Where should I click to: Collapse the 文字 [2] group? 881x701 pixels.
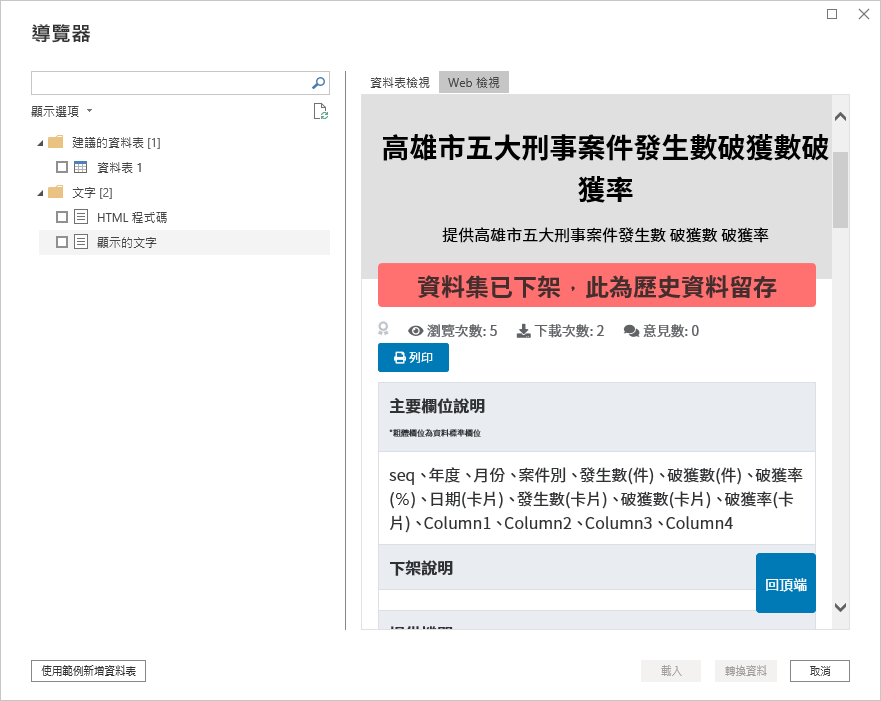point(40,193)
